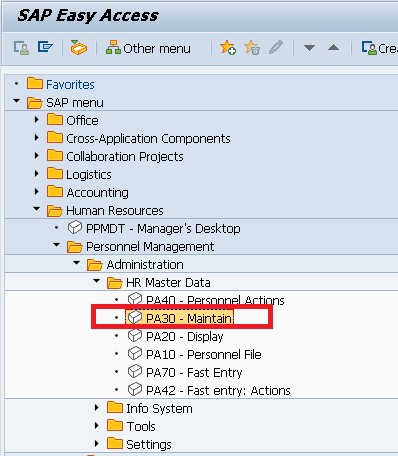Click the Move Favorites down arrow

(309, 48)
